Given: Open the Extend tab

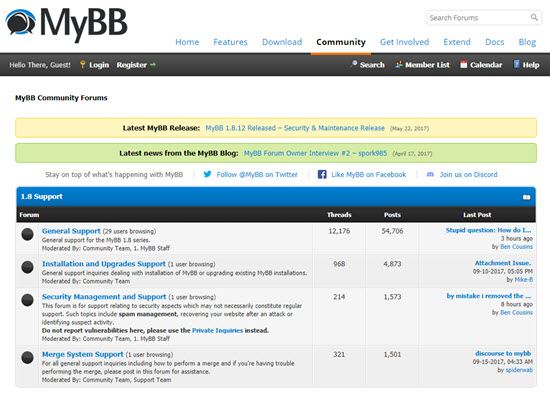Looking at the screenshot, I should 457,42.
